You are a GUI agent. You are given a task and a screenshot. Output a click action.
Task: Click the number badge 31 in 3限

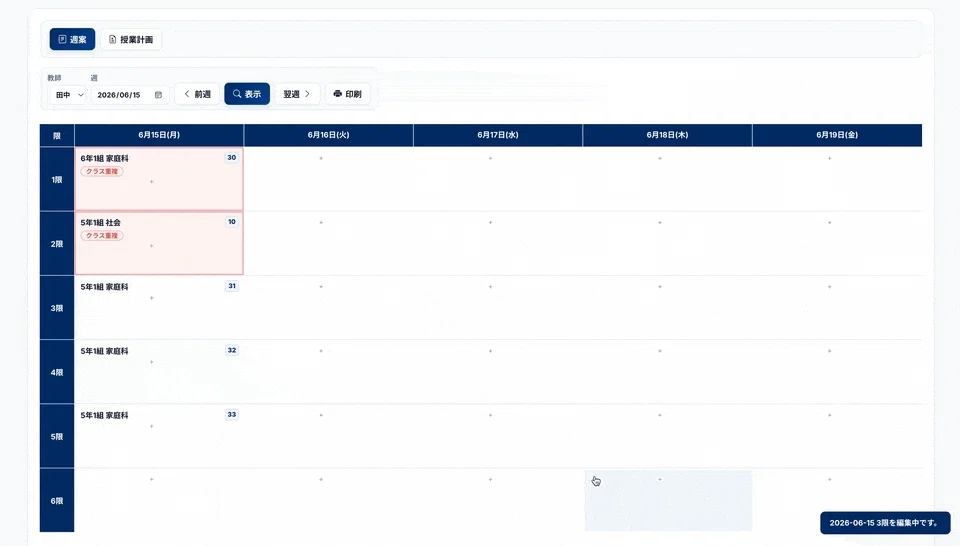[231, 286]
